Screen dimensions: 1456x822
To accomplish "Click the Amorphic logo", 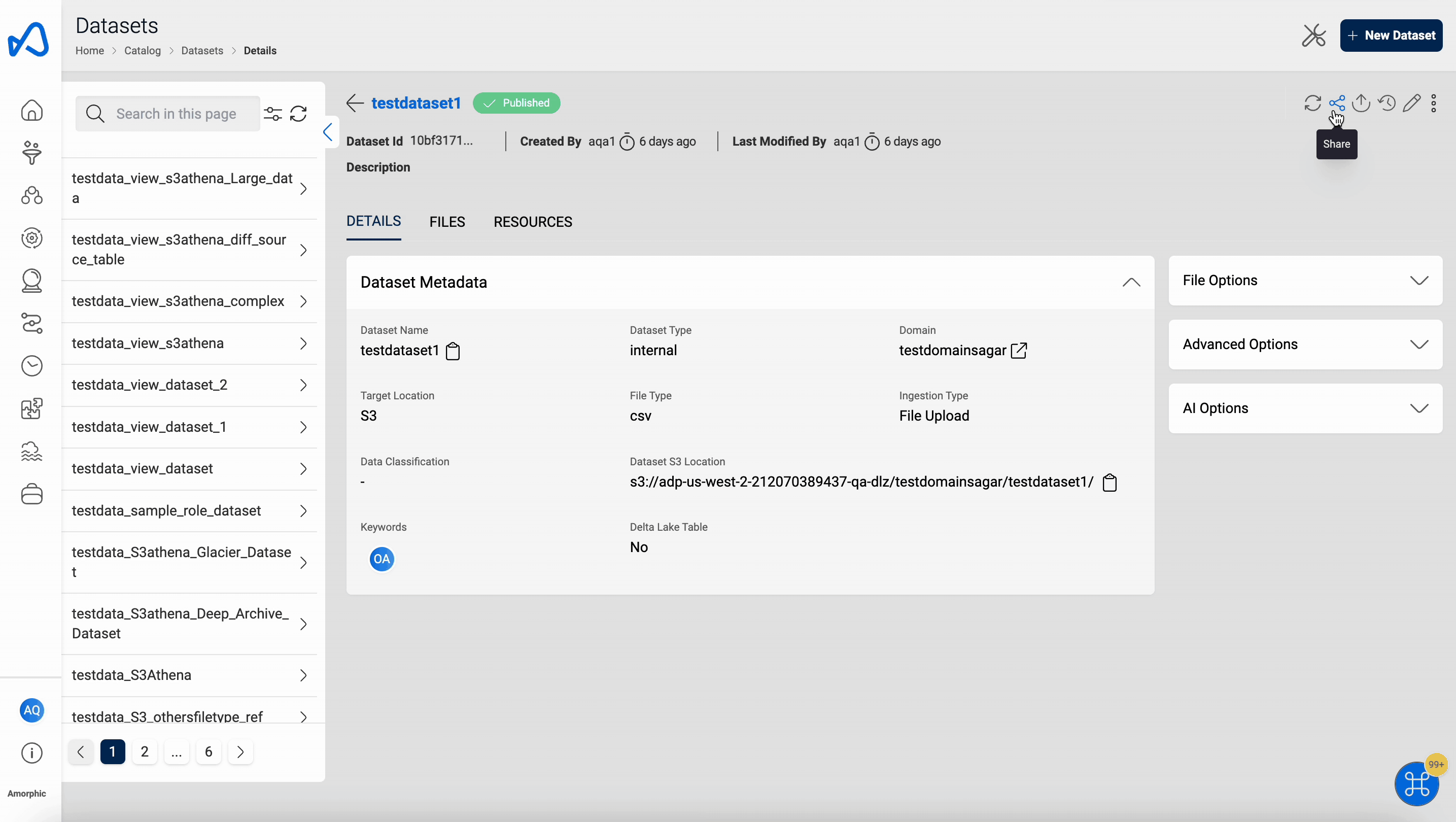I will coord(28,40).
